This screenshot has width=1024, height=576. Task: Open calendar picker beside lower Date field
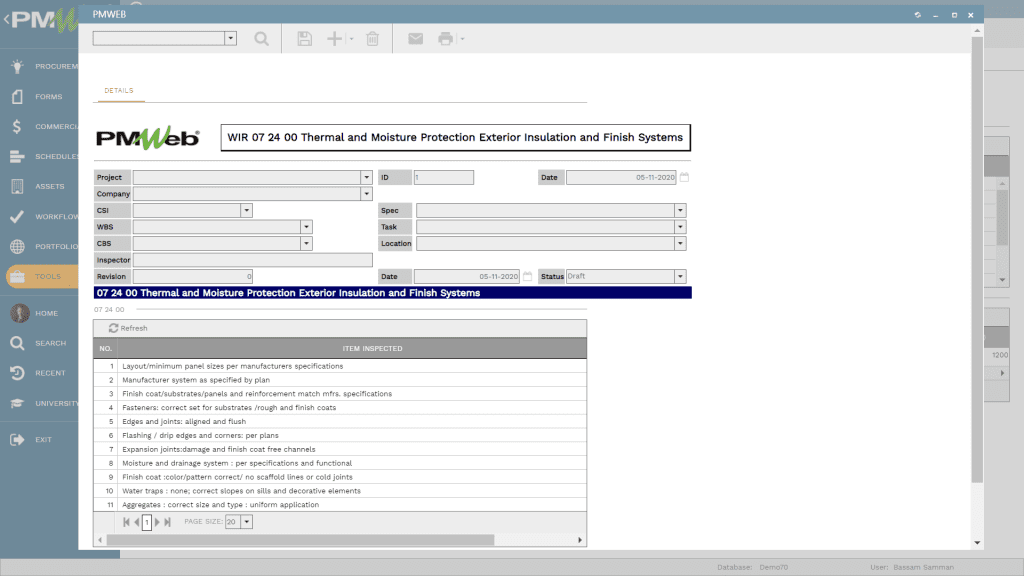[x=528, y=276]
